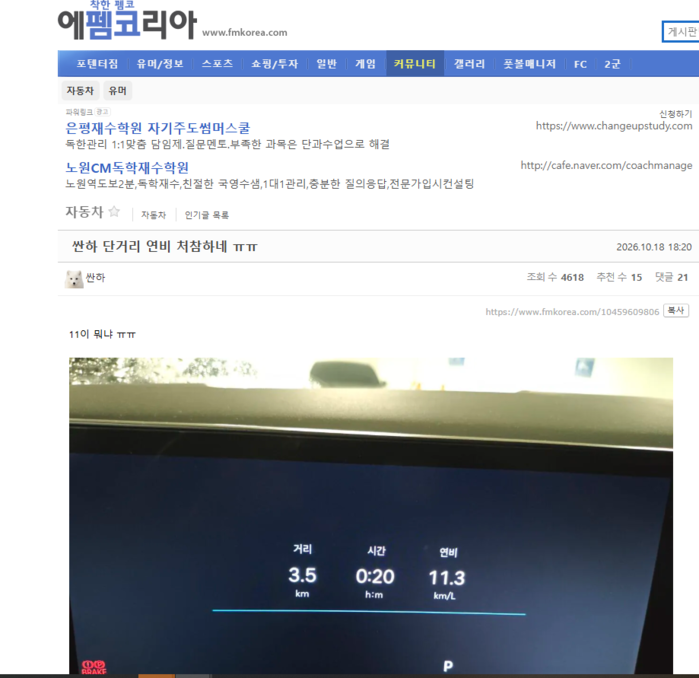Open the 2군 menu
Viewport: 699px width, 678px height.
[612, 64]
